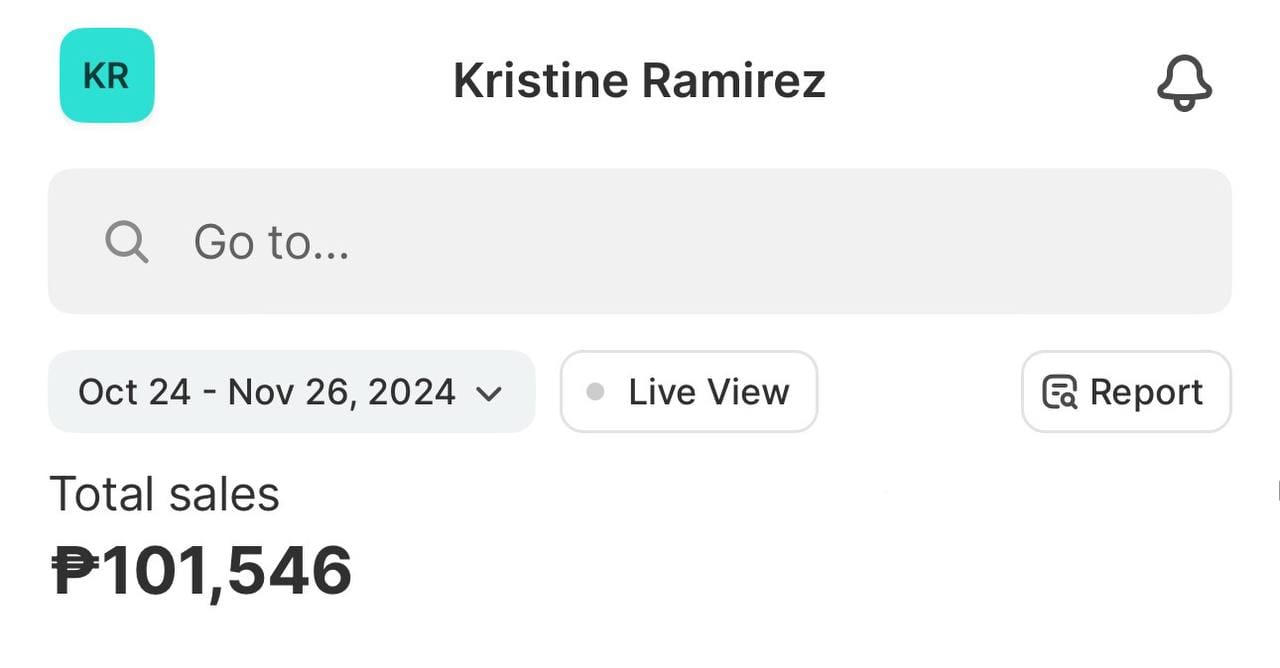Open the Total sales metric label

pyautogui.click(x=164, y=494)
